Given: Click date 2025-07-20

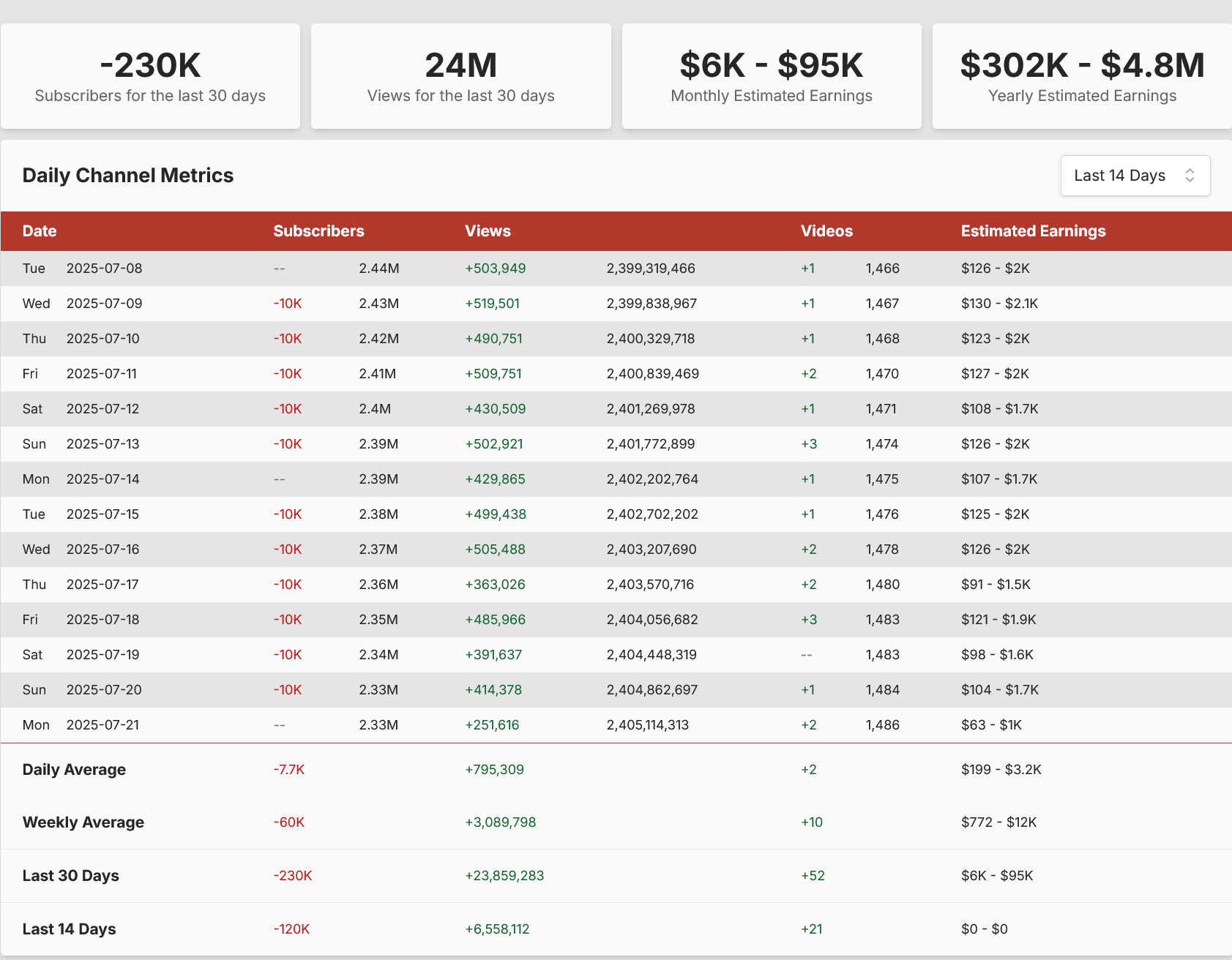Looking at the screenshot, I should 105,690.
